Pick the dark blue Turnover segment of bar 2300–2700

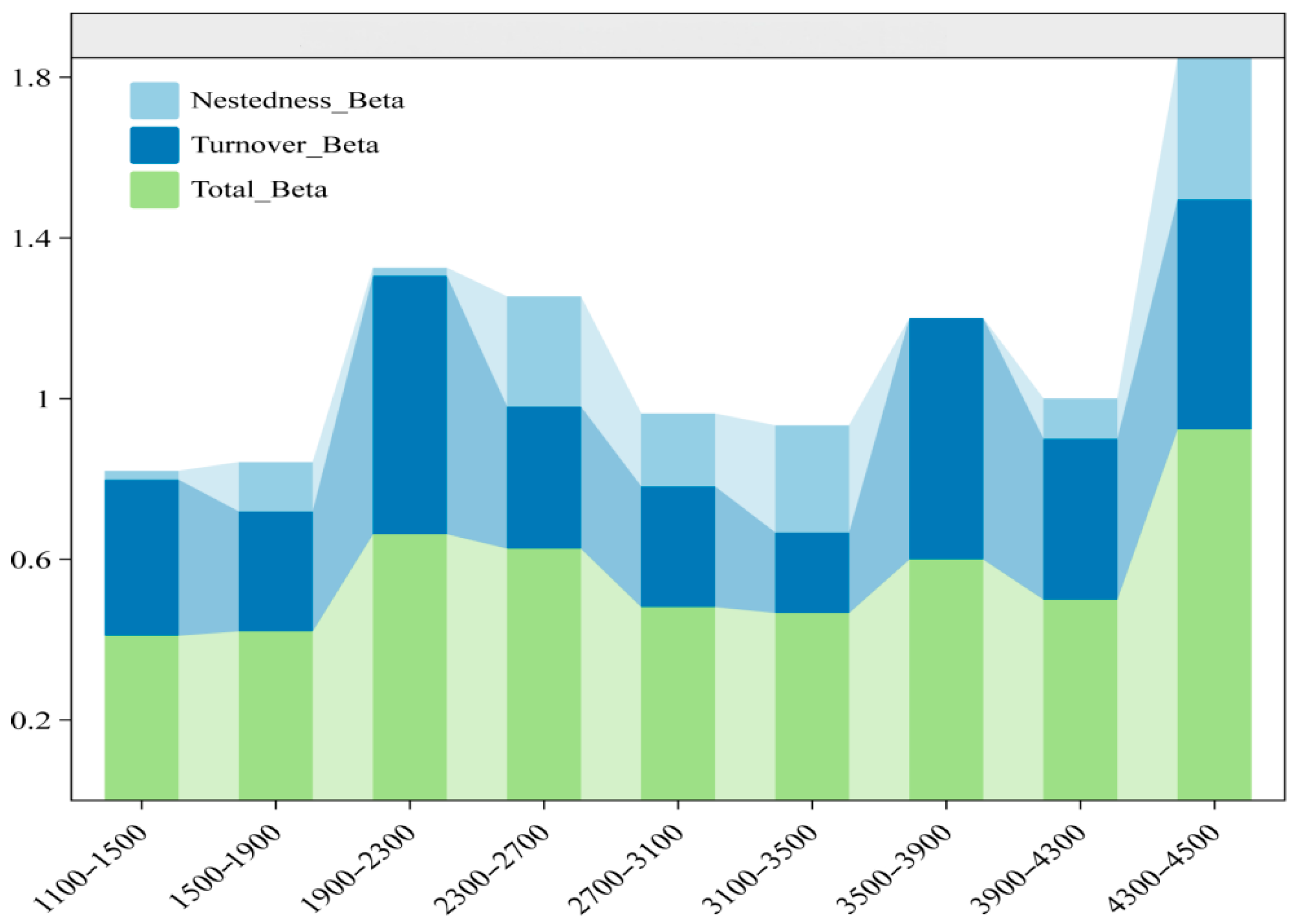click(544, 478)
